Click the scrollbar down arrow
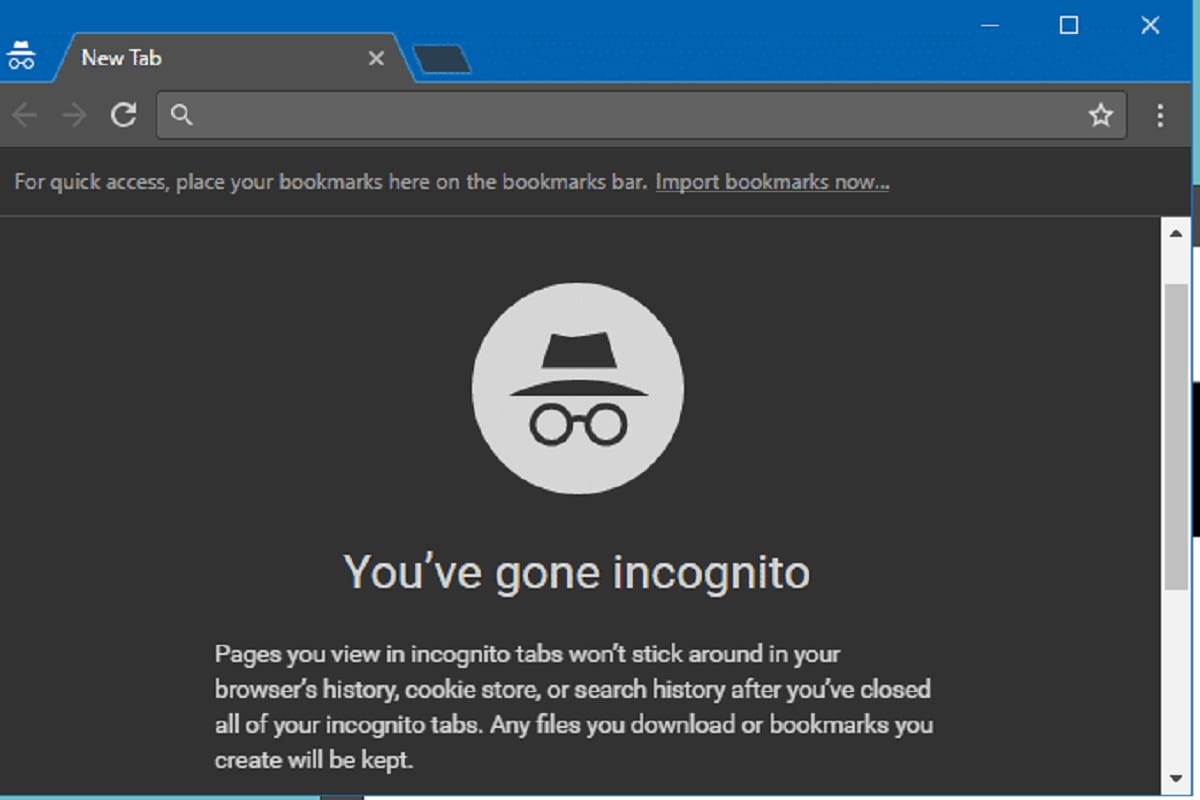The image size is (1200, 800). point(1176,777)
